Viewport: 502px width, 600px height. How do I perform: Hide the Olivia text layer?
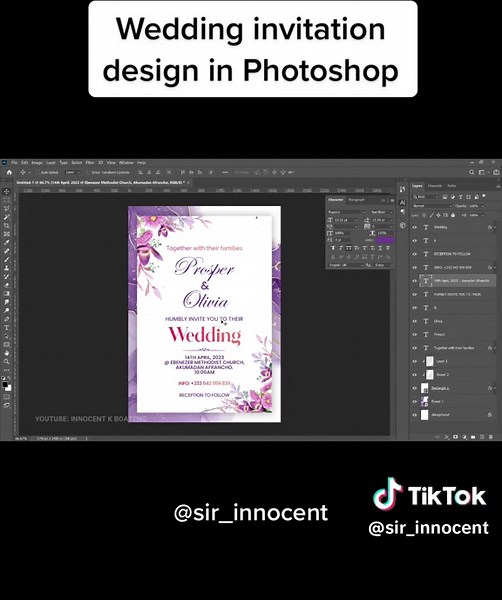click(x=414, y=321)
